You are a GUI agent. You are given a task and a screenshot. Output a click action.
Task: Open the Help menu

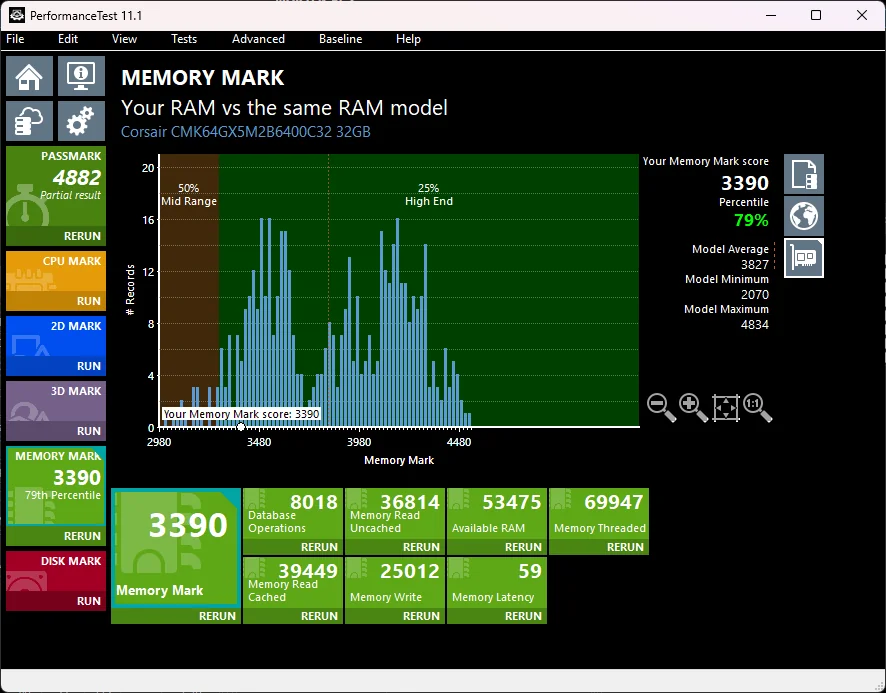(x=408, y=39)
